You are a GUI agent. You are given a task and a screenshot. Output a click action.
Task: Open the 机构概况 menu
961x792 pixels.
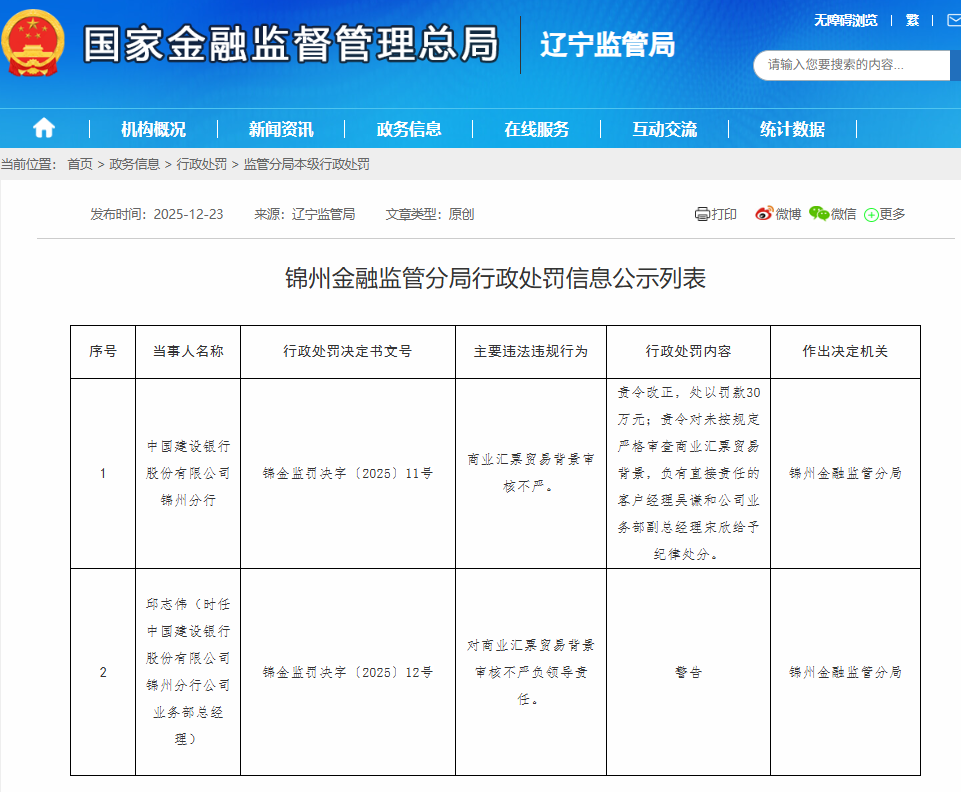153,129
